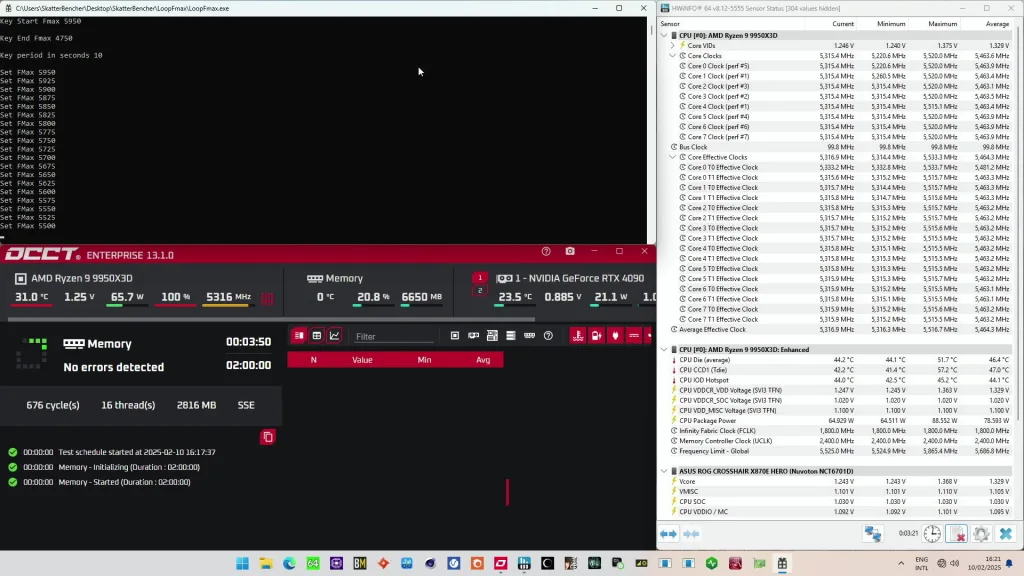Click the CPU chip icon beside AMD Ryzen 9 9950X3D
Screen dimensions: 1024x576
21,278
